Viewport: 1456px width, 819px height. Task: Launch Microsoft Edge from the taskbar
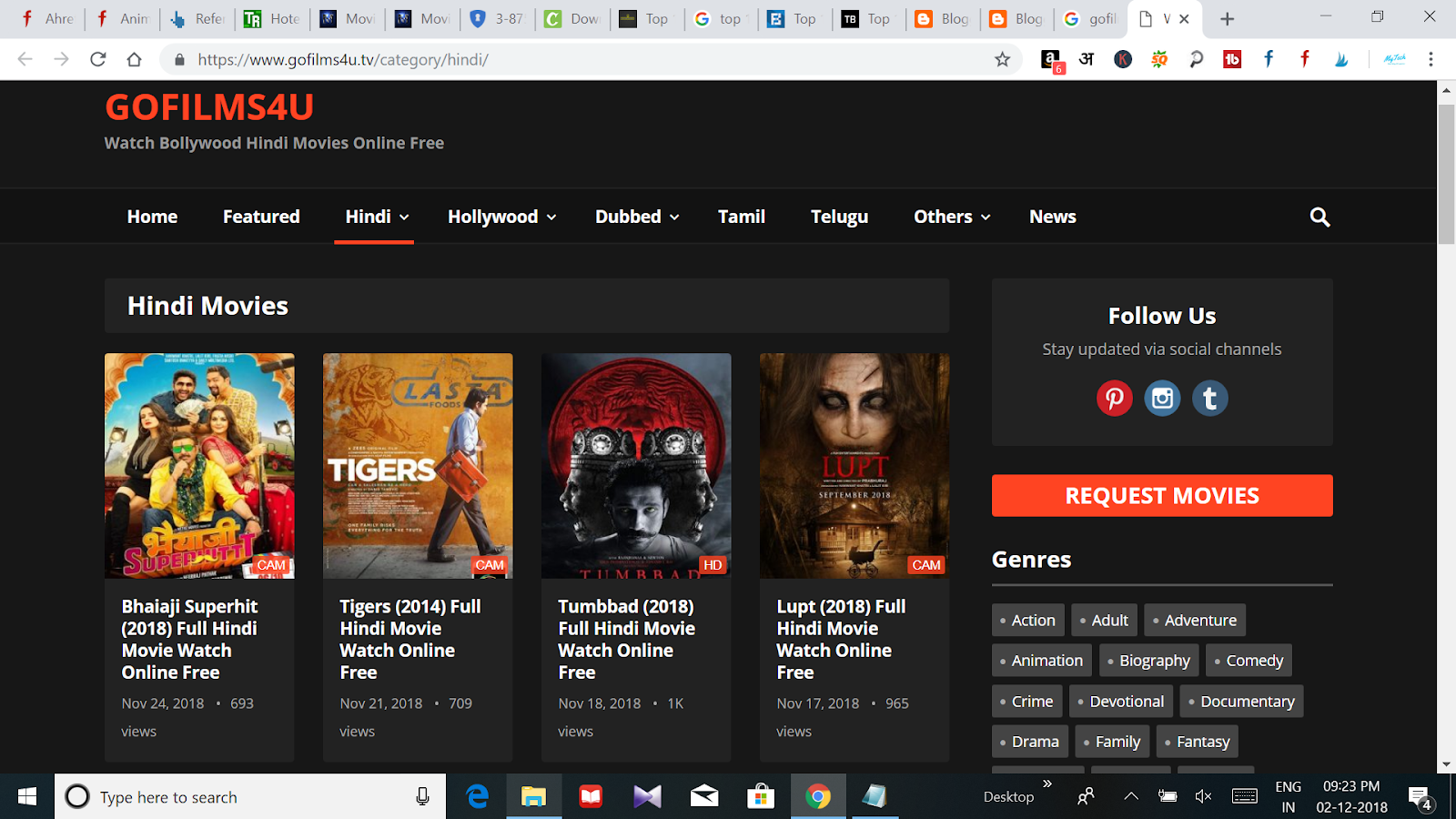477,796
